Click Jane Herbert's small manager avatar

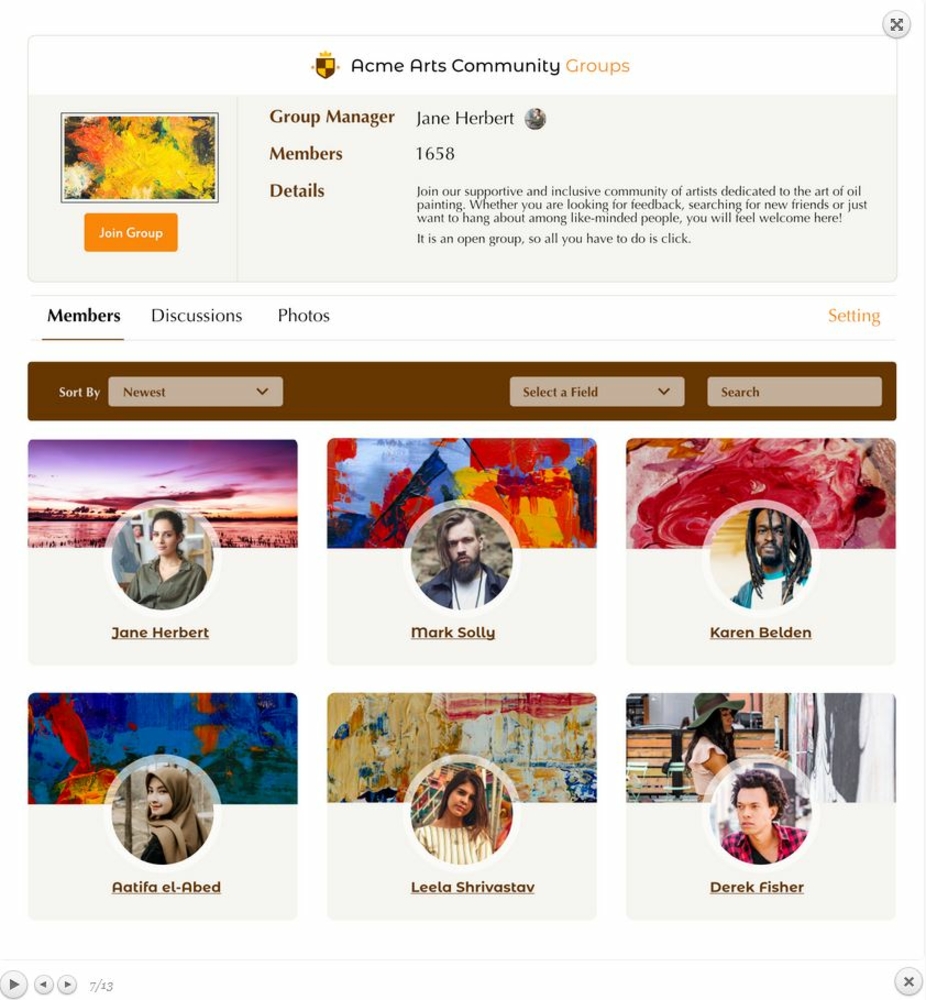pyautogui.click(x=535, y=119)
